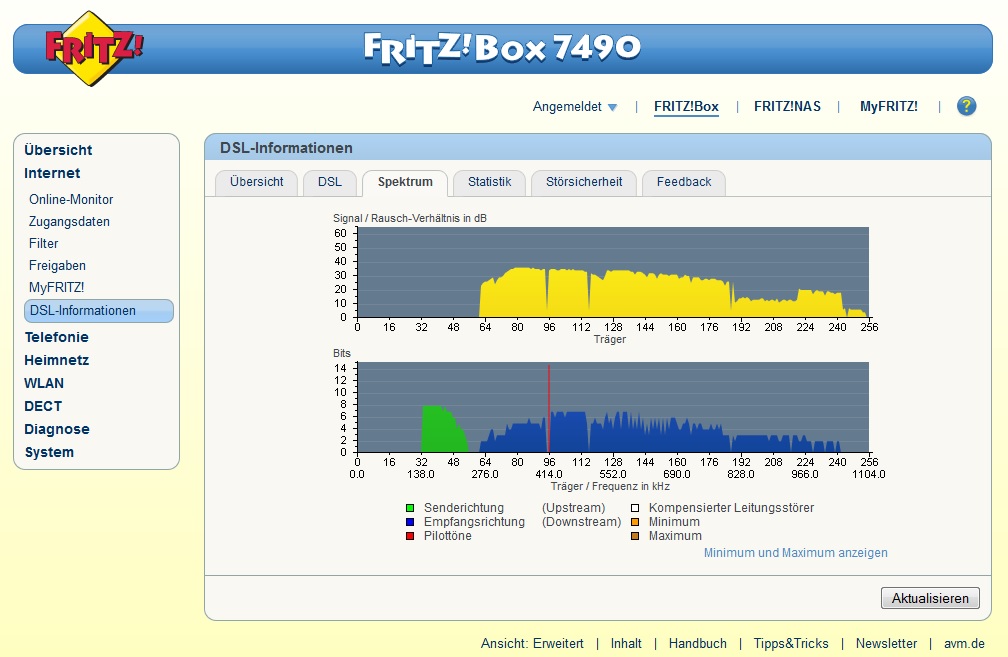Click the FRITZ! logo in the header
Screen dimensions: 1008x657
[x=93, y=48]
